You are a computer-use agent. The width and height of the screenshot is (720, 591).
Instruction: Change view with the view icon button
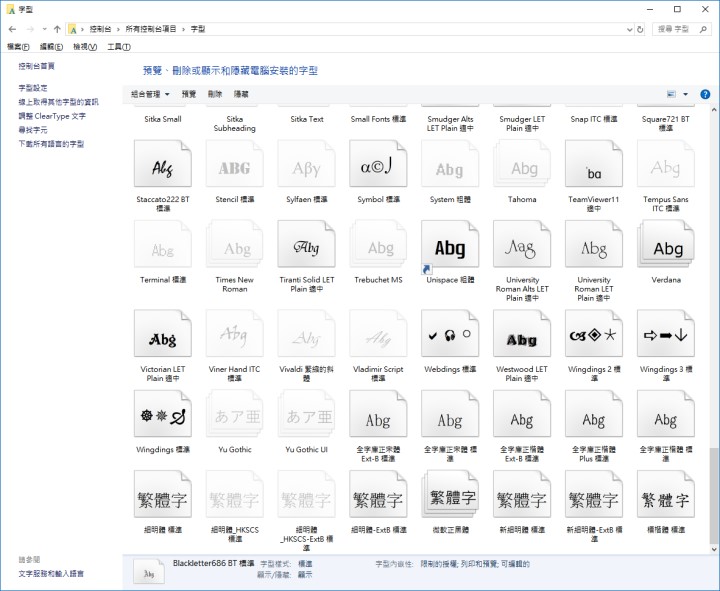tap(671, 94)
